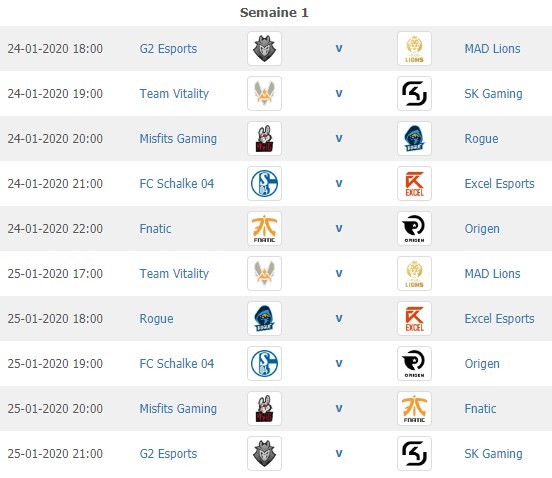Click the Origen logo in the 25-01 19:00 match
Image resolution: width=552 pixels, height=478 pixels.
[414, 364]
